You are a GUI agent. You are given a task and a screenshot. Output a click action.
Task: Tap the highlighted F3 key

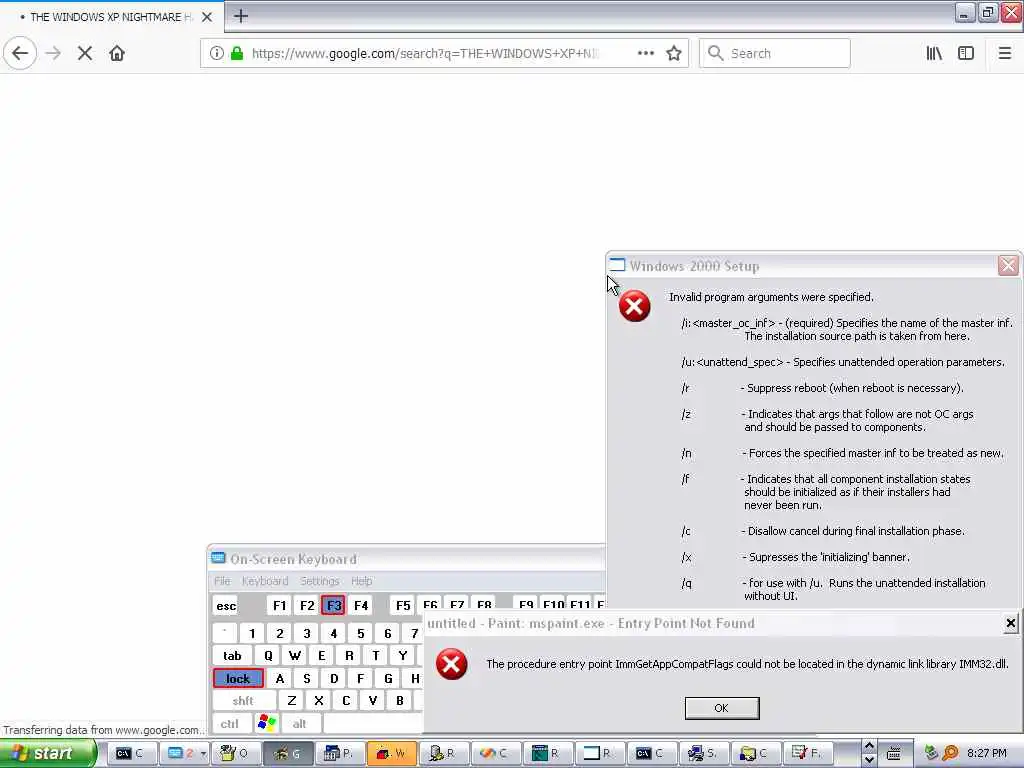click(x=333, y=605)
